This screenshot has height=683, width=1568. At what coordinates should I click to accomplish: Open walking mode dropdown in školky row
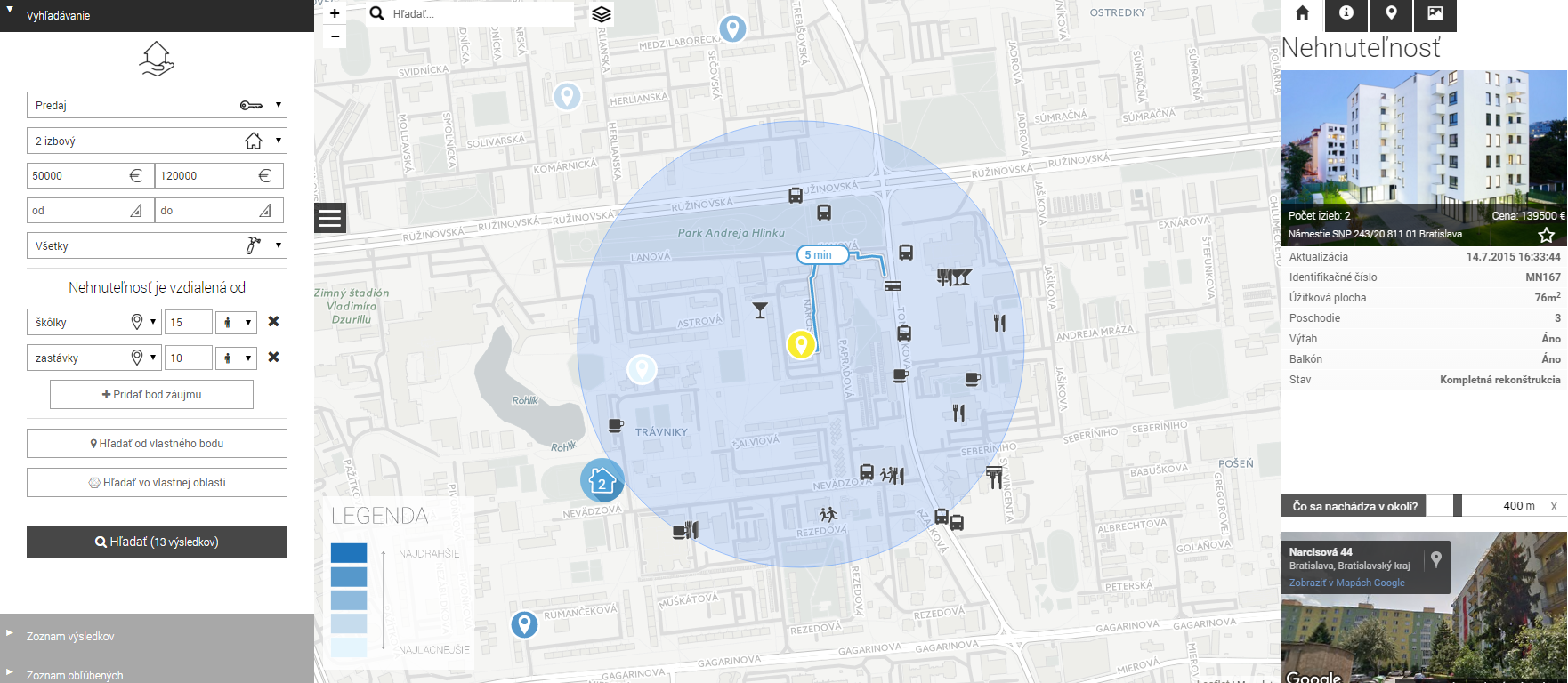(x=236, y=322)
